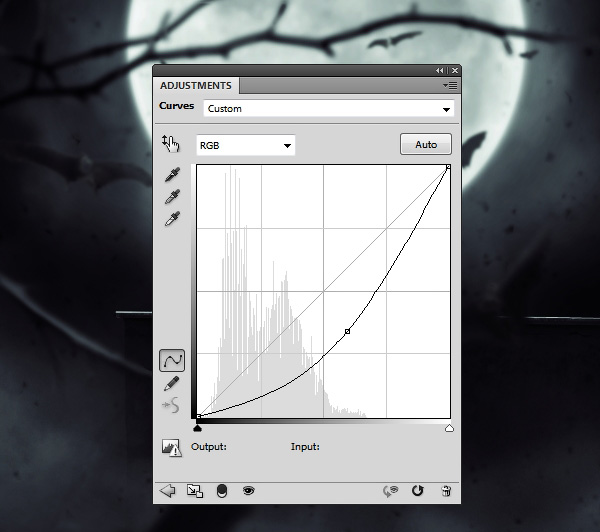Collapse the panel with double arrows
600x532 pixels.
coord(440,70)
